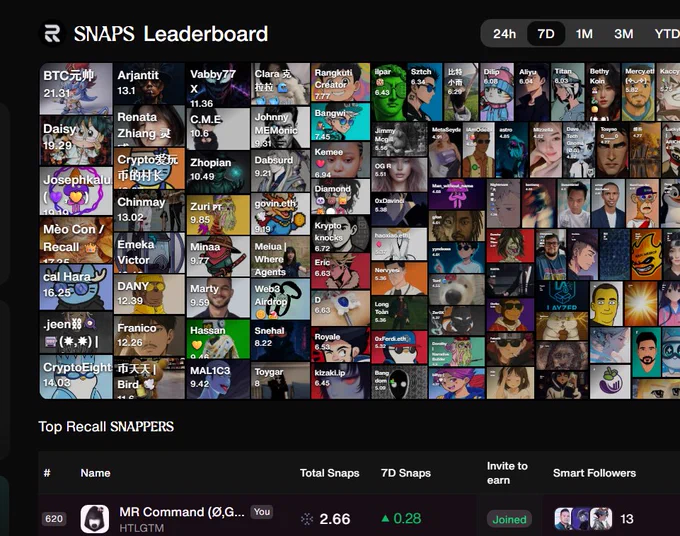Open the Mèo Con / Recall tile

(76, 239)
